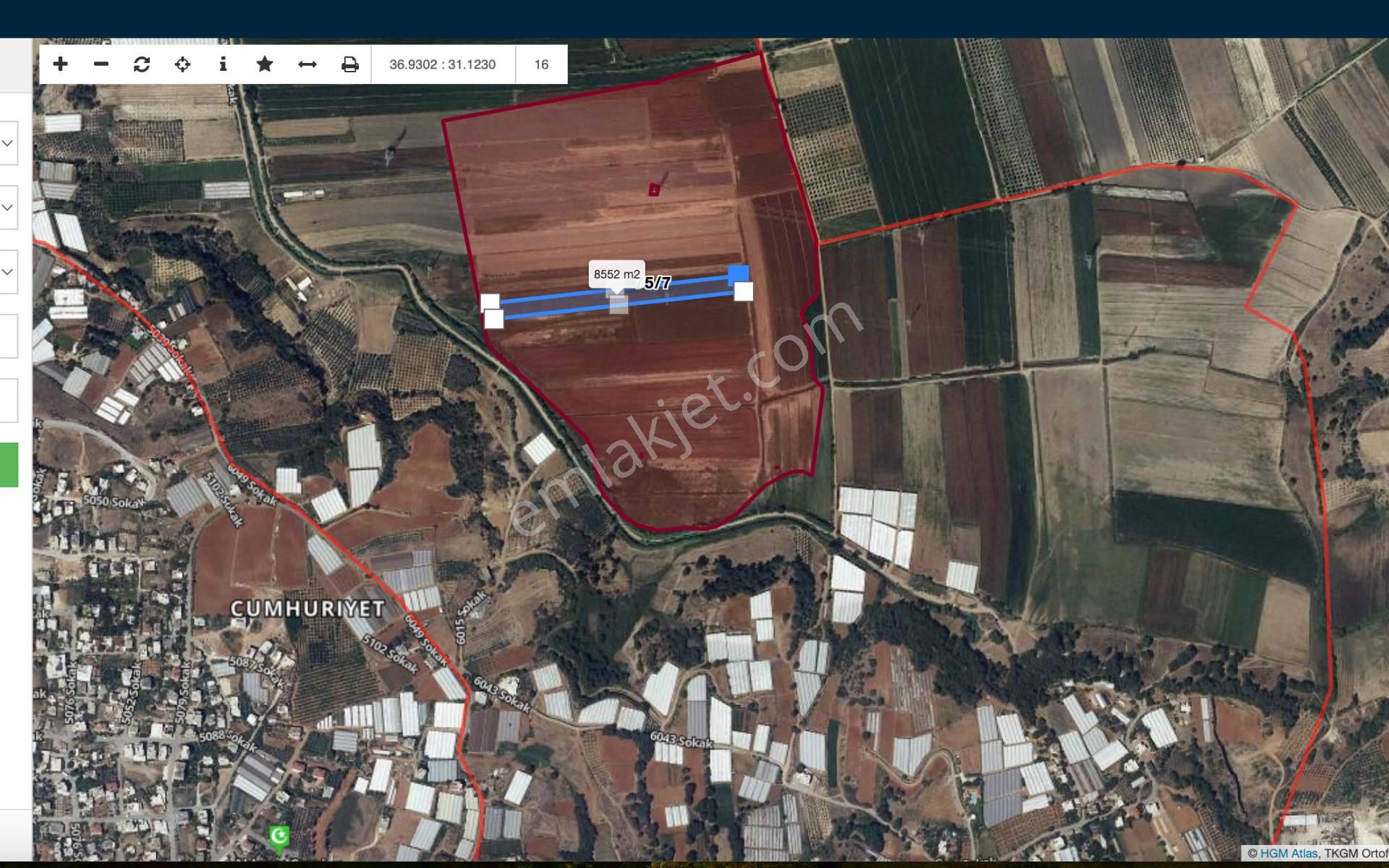1389x868 pixels.
Task: Click the green button on left panel
Action: pyautogui.click(x=9, y=464)
